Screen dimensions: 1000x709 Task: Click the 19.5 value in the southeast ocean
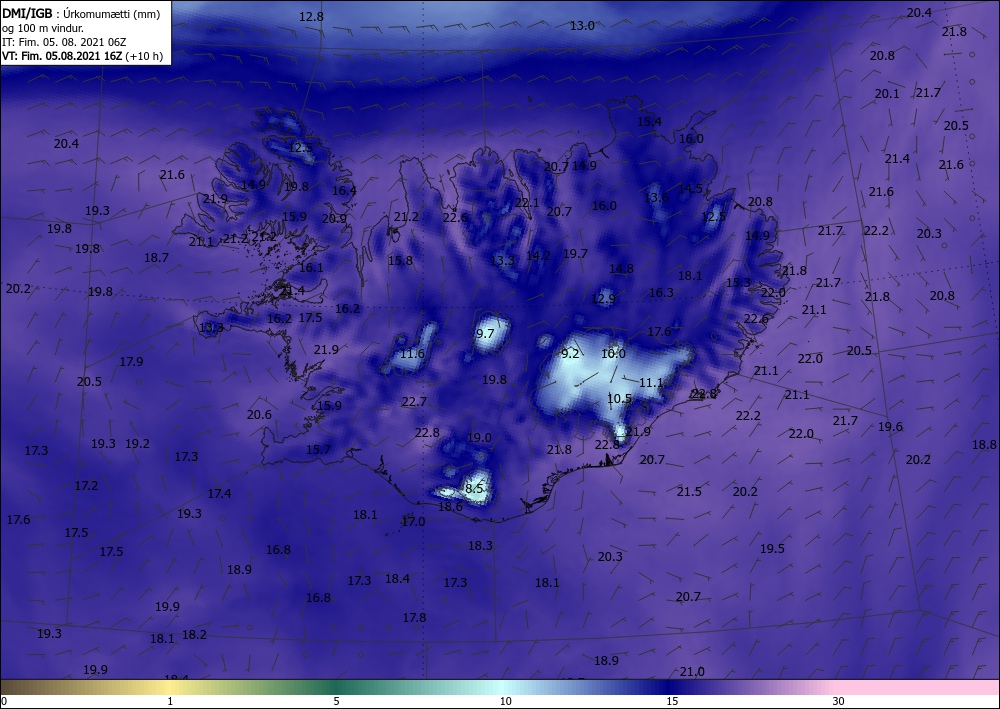click(772, 548)
